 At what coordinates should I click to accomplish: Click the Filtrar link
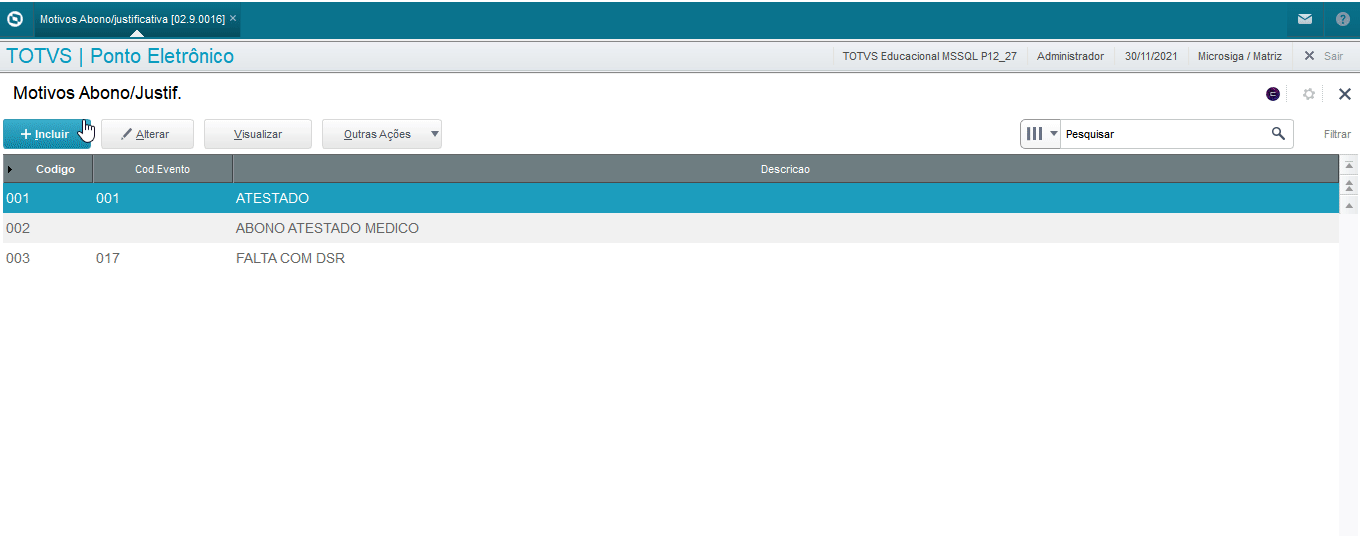[x=1337, y=134]
